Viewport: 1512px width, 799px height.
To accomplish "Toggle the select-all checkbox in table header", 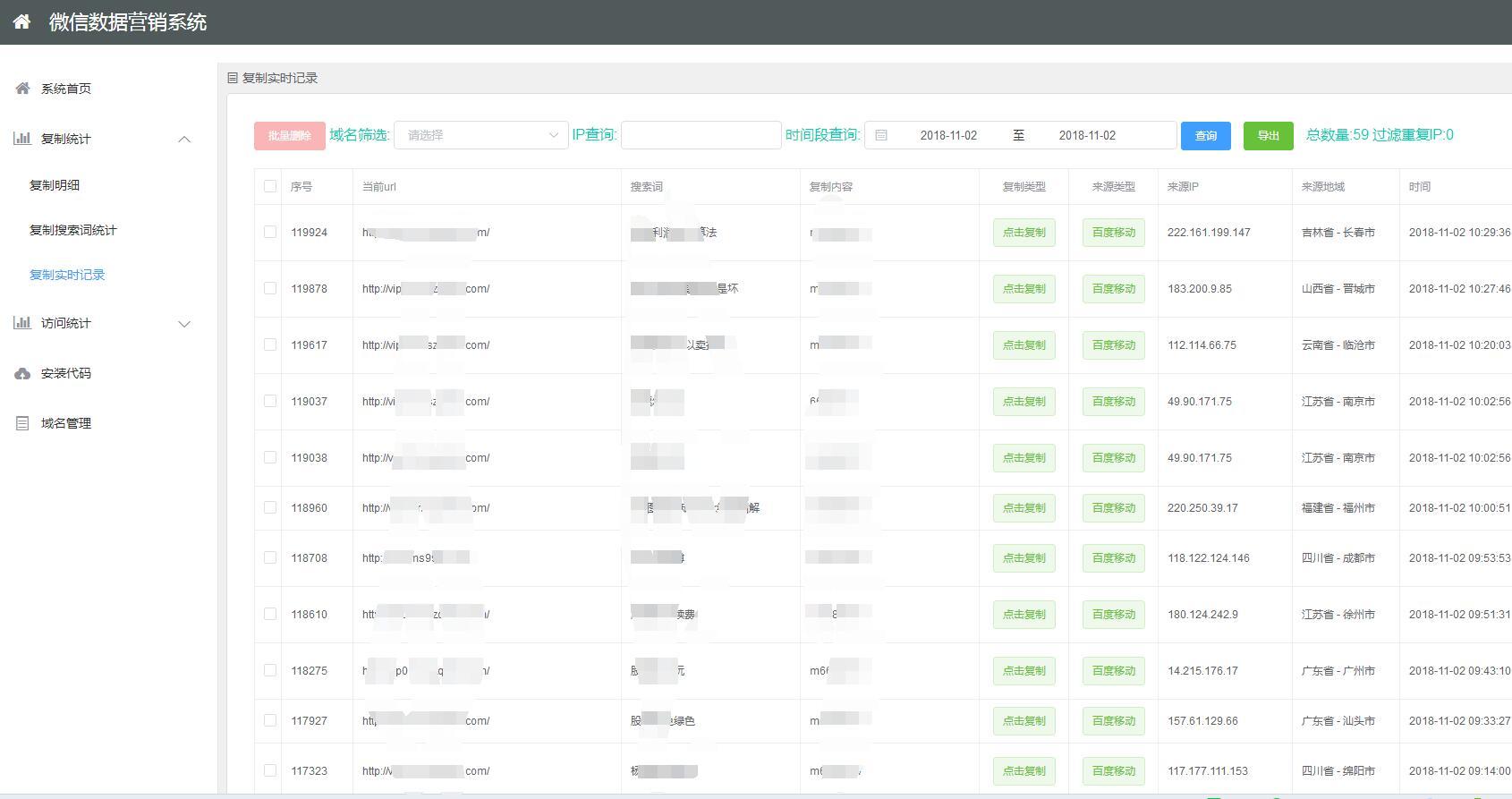I will [x=270, y=186].
